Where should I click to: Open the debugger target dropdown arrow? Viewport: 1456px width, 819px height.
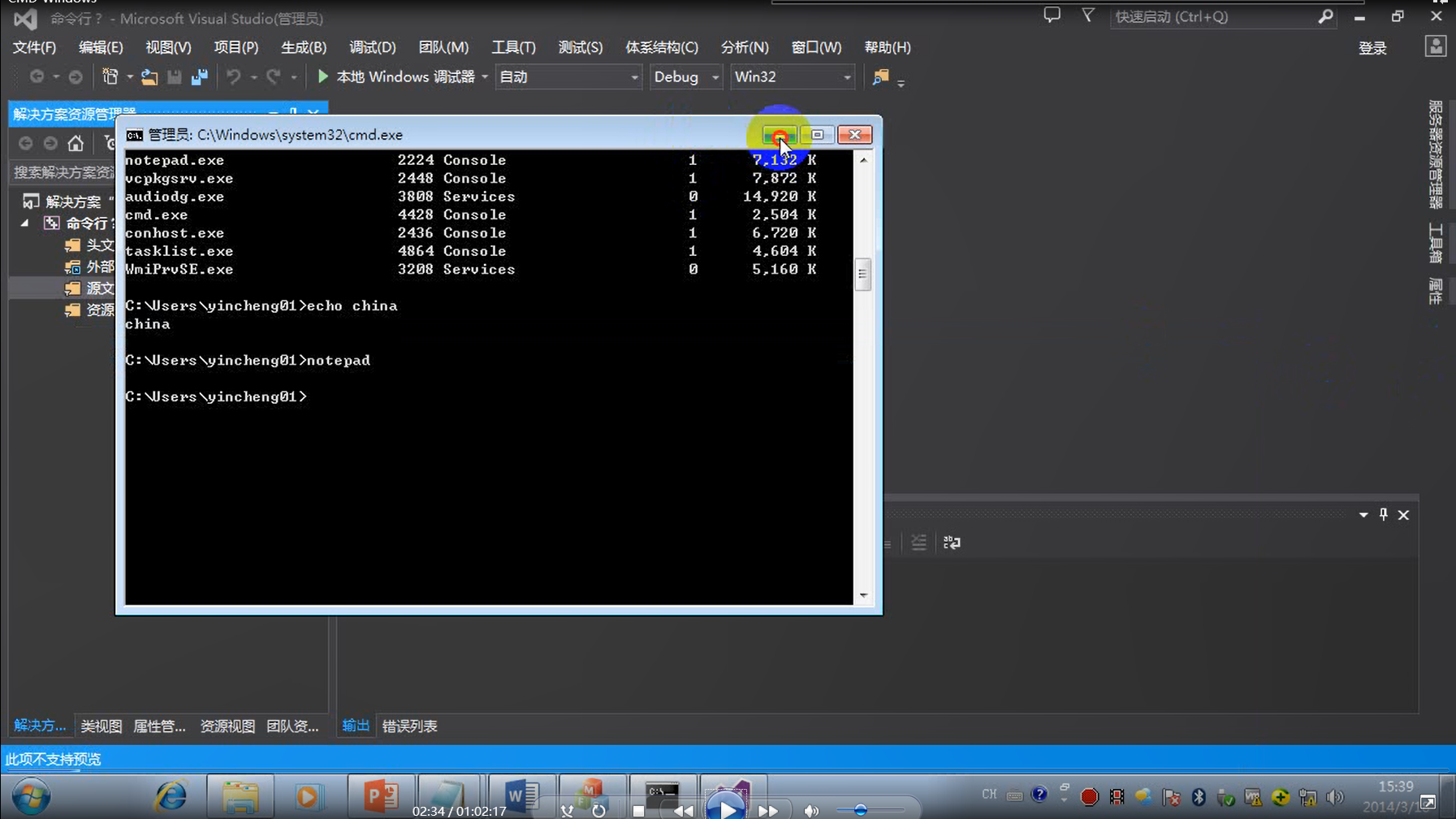(485, 77)
